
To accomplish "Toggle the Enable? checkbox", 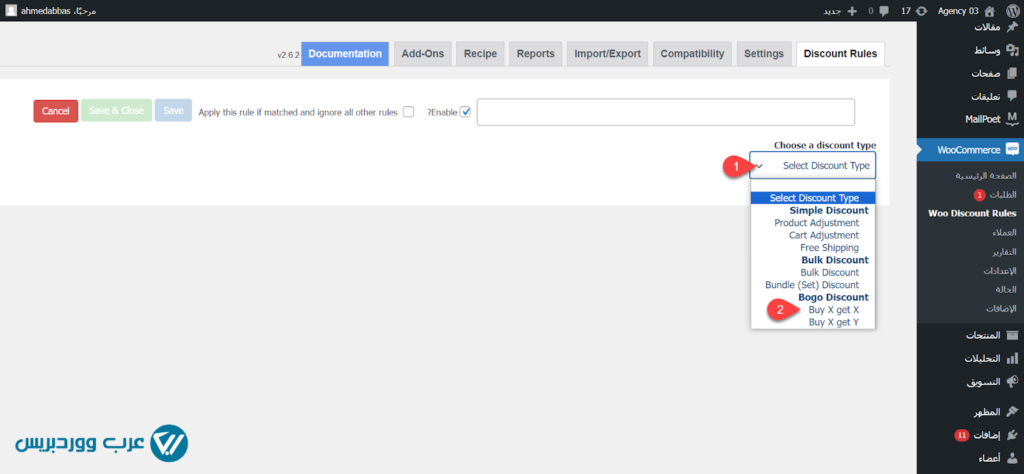I will click(465, 112).
